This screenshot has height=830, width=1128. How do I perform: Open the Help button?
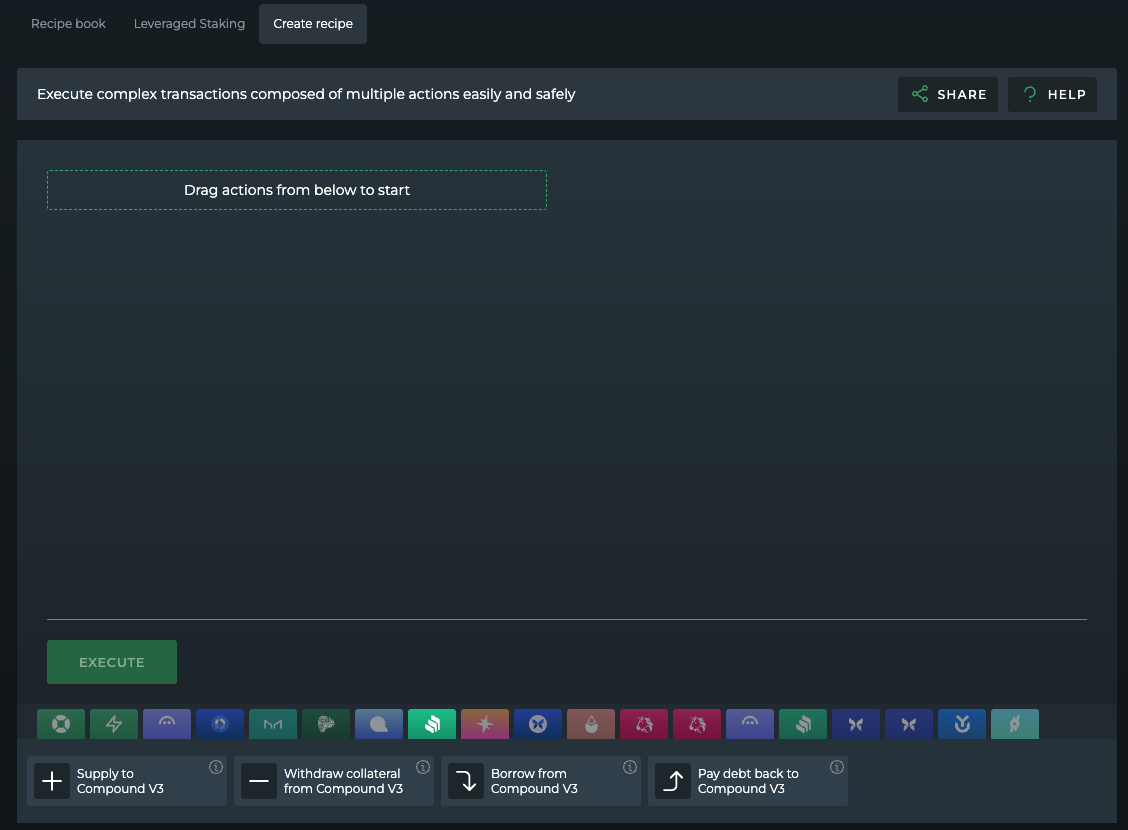(x=1053, y=94)
